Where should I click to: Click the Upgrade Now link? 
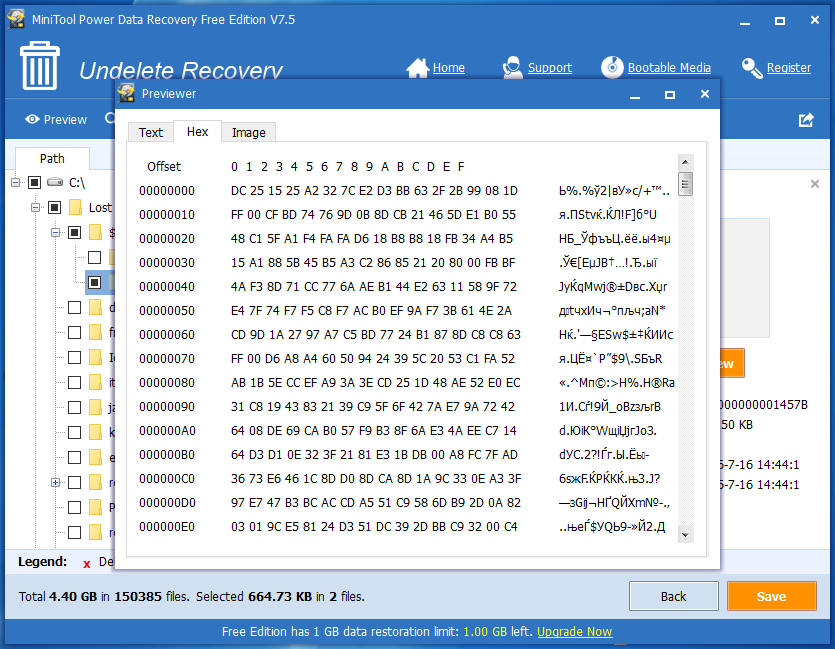pyautogui.click(x=575, y=631)
